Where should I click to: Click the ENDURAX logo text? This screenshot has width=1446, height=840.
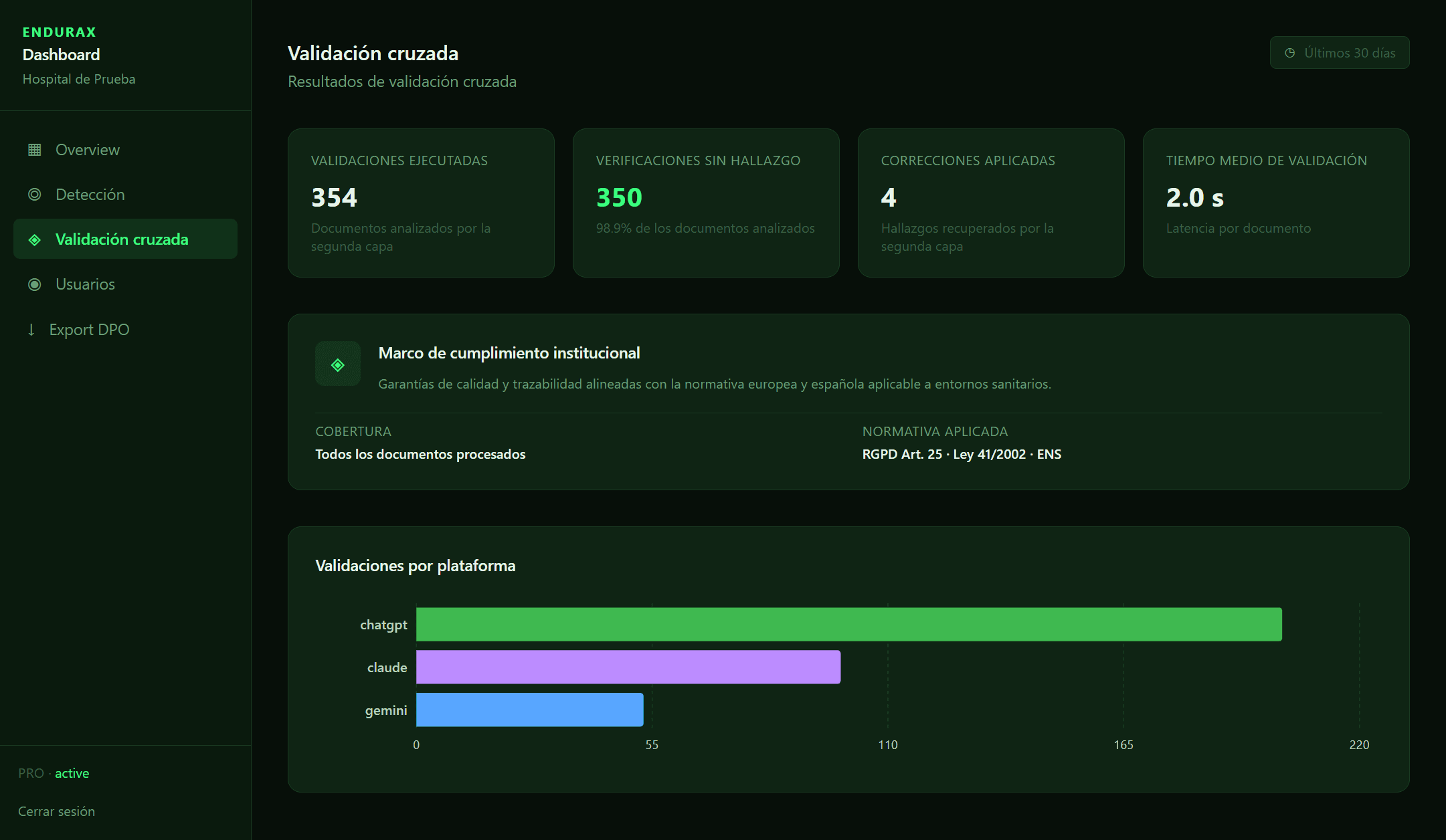59,31
